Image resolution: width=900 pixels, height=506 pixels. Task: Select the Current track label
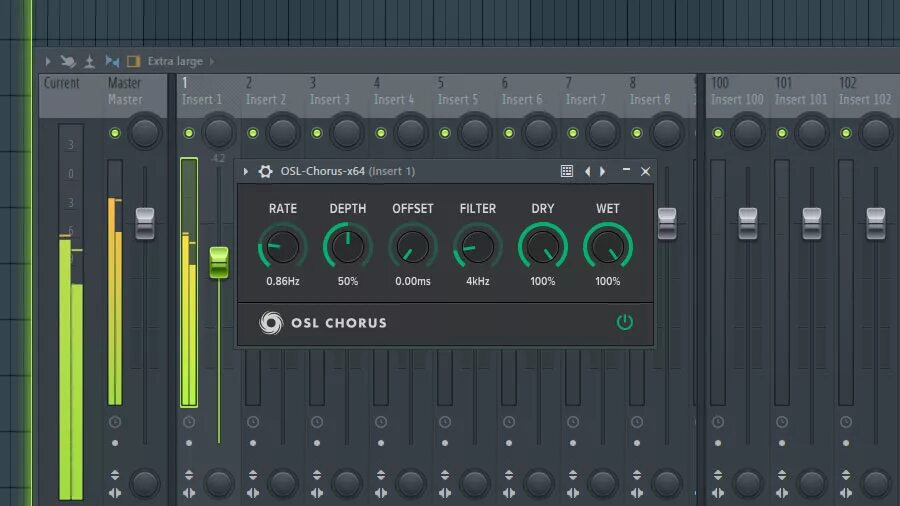click(62, 83)
